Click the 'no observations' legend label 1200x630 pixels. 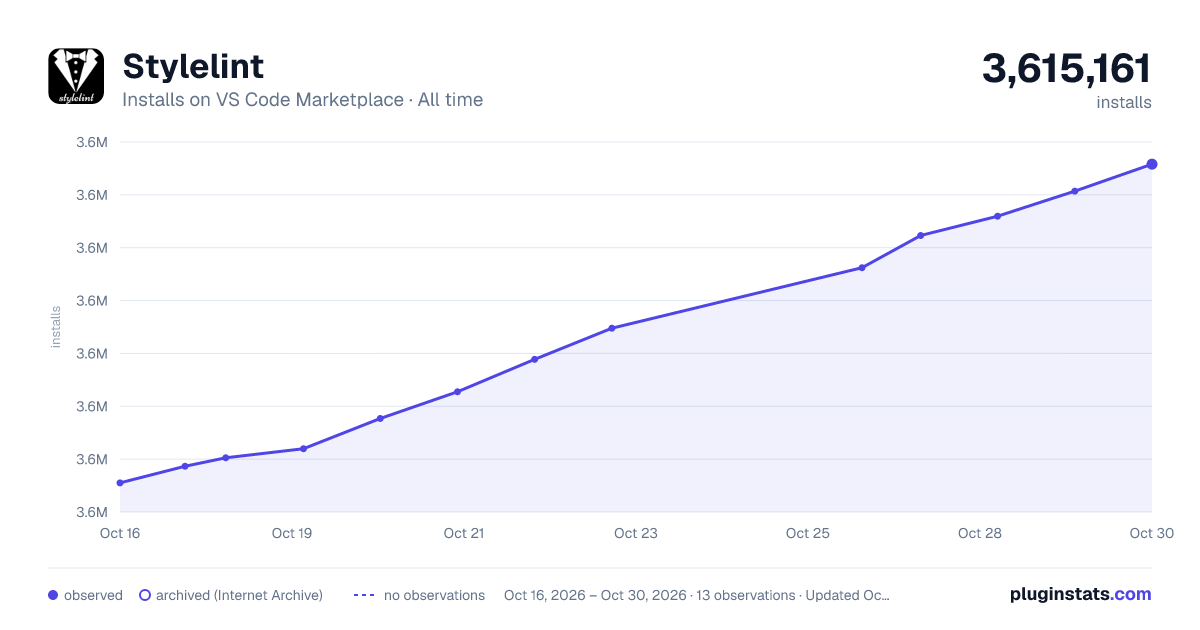[x=434, y=595]
